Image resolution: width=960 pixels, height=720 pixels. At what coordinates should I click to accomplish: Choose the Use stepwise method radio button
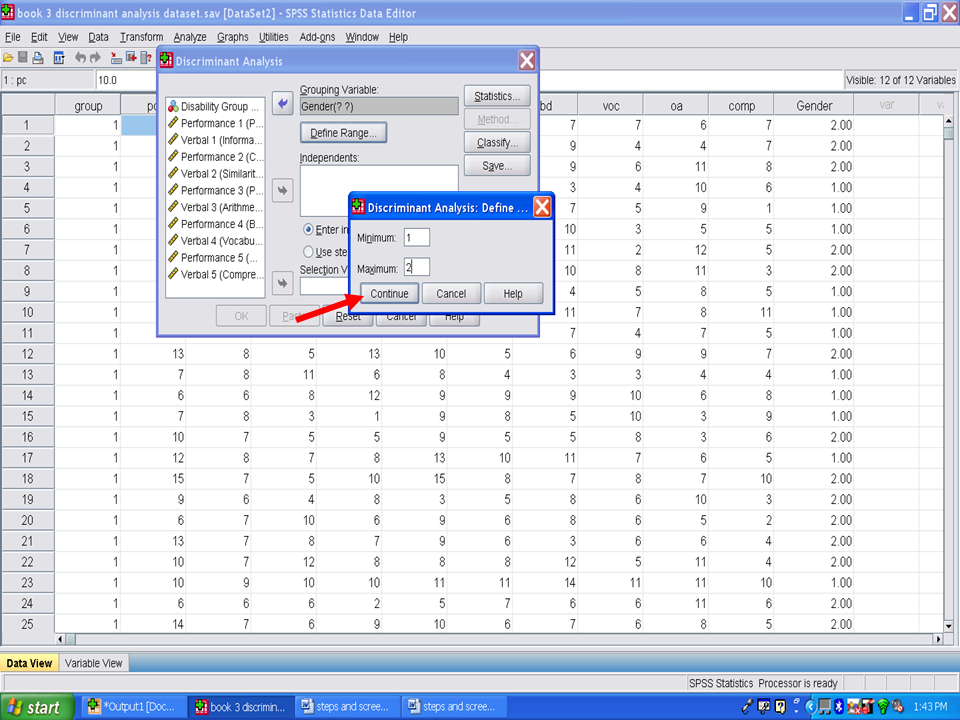coord(309,252)
